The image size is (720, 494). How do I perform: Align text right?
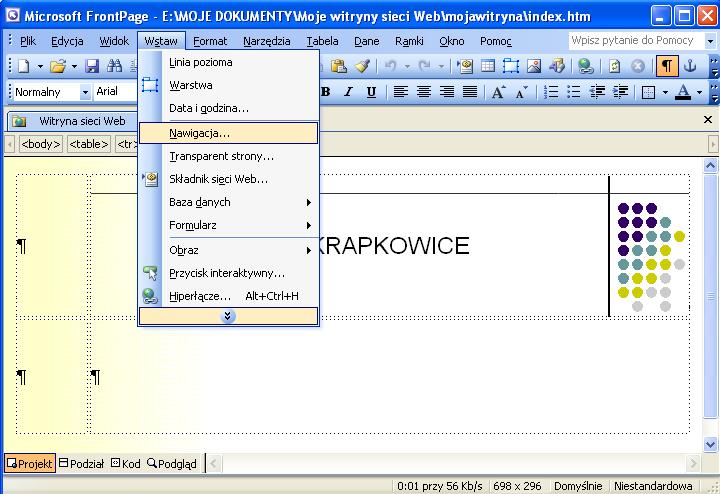[x=447, y=92]
